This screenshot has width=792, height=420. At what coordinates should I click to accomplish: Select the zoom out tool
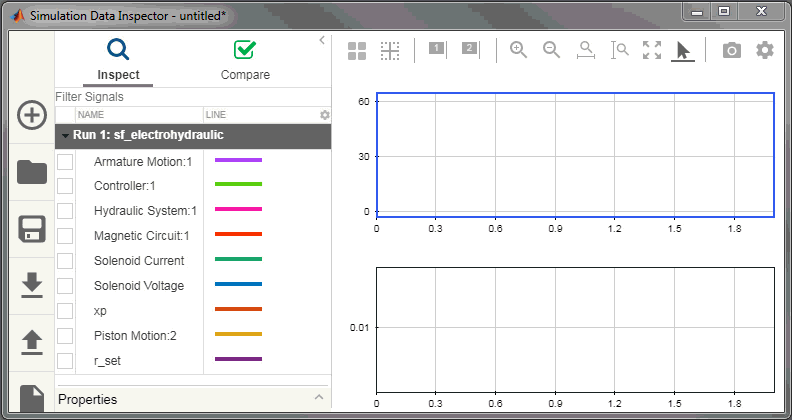click(x=551, y=50)
